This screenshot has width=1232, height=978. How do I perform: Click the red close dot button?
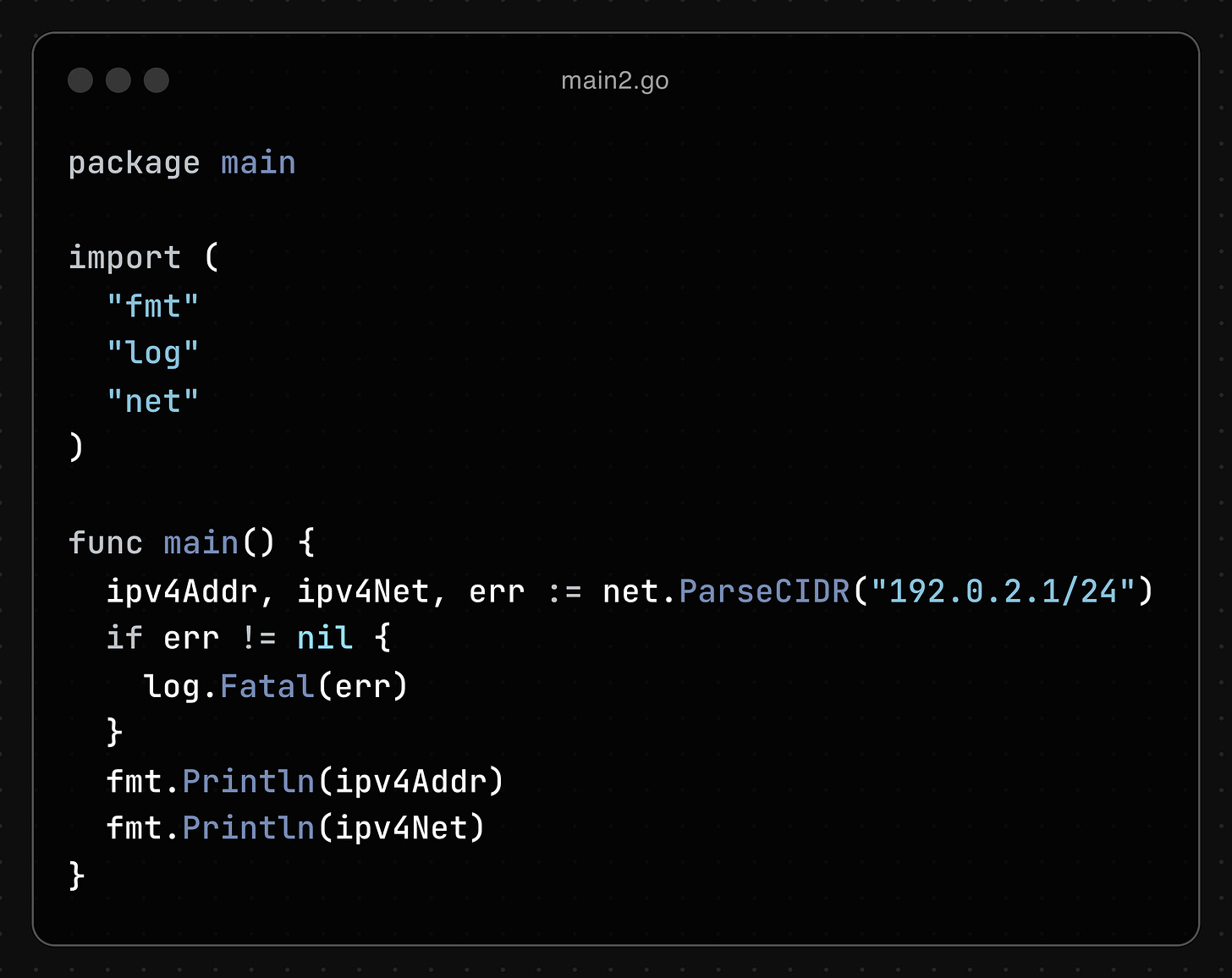[x=80, y=80]
